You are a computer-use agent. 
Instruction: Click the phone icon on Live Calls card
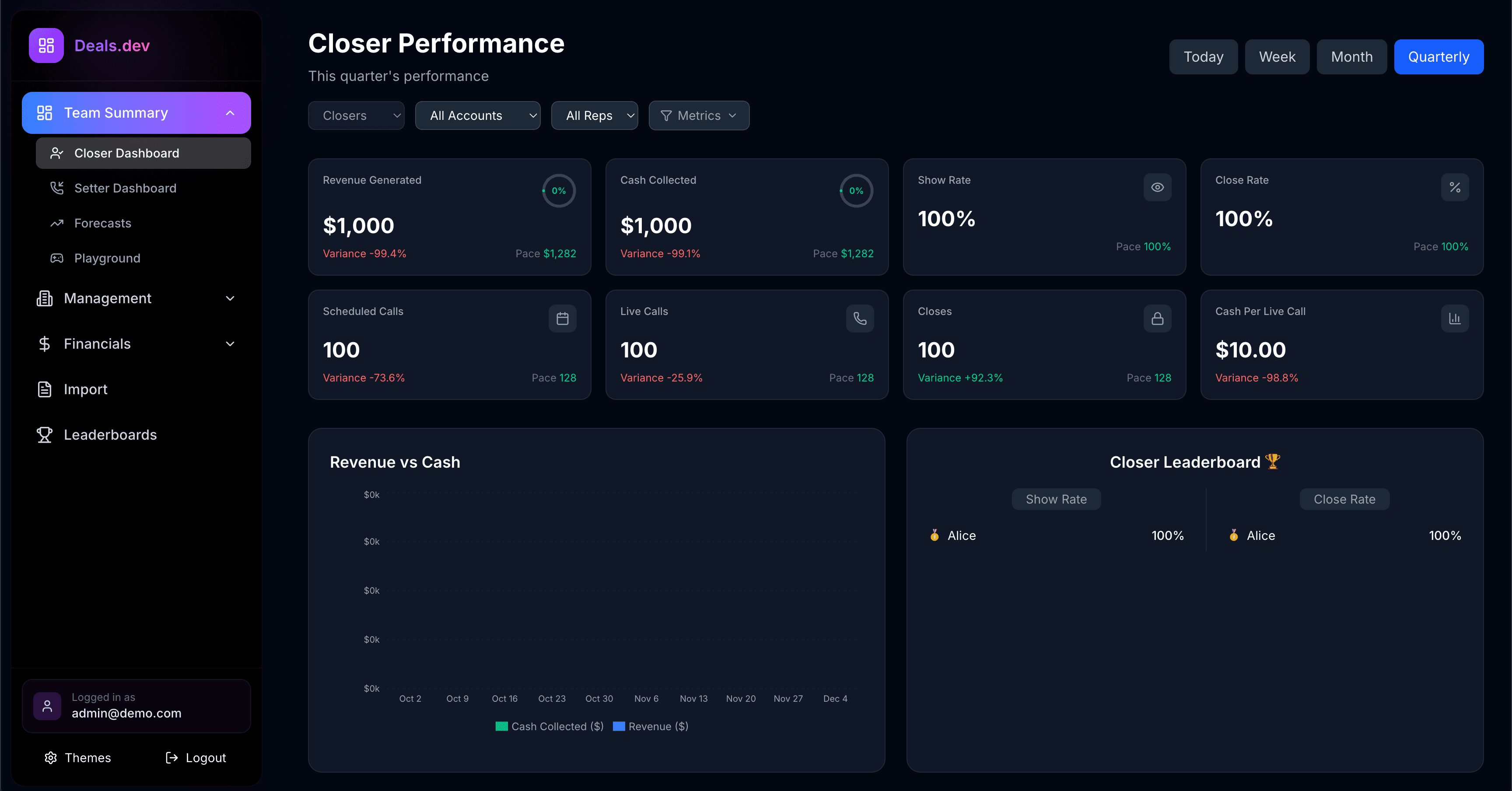tap(859, 318)
